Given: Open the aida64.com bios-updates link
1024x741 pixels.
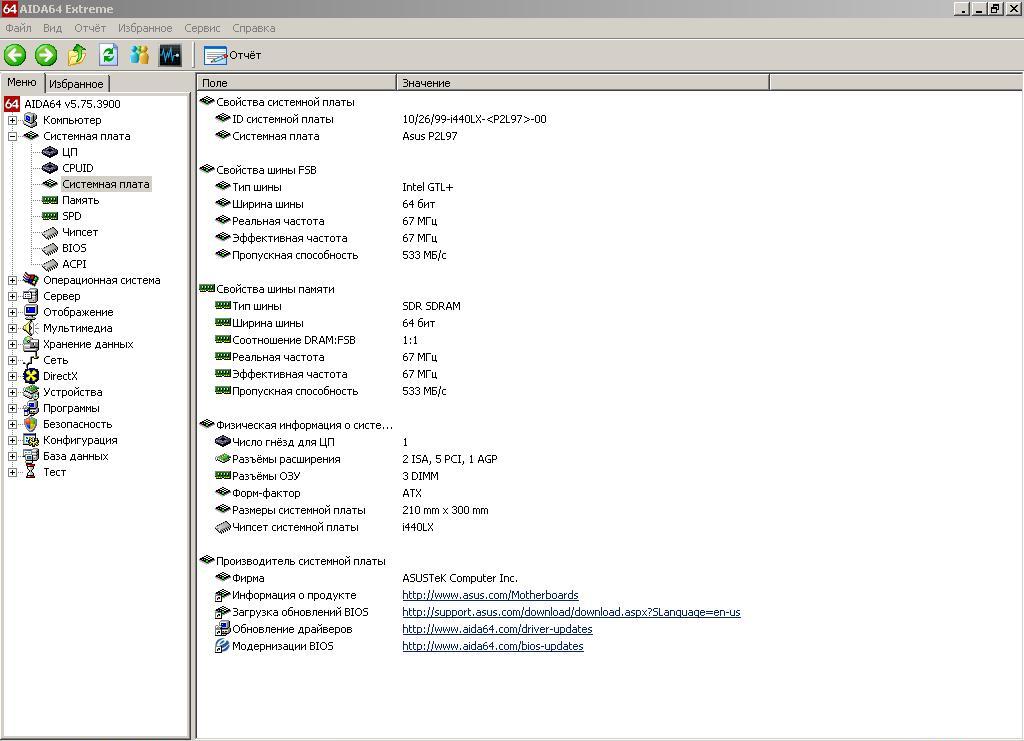Looking at the screenshot, I should point(493,646).
